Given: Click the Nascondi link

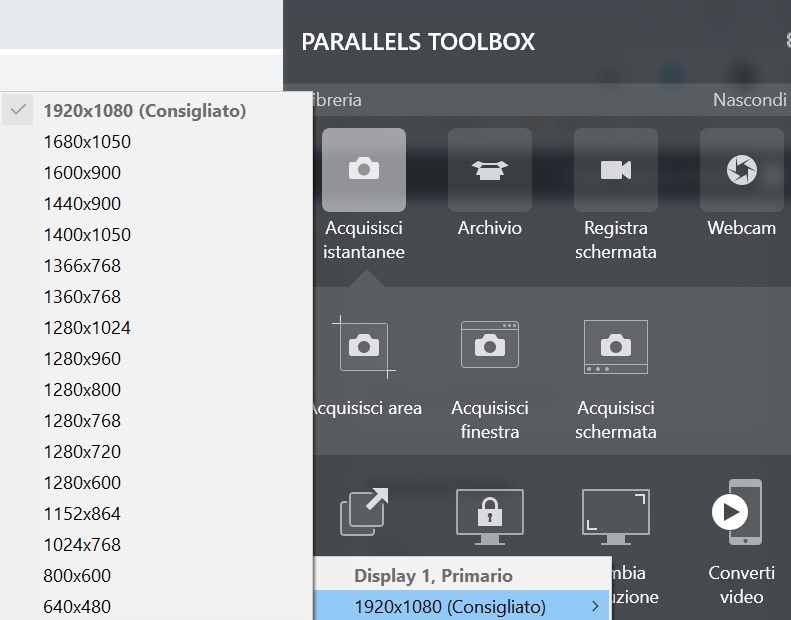Looking at the screenshot, I should pyautogui.click(x=749, y=100).
